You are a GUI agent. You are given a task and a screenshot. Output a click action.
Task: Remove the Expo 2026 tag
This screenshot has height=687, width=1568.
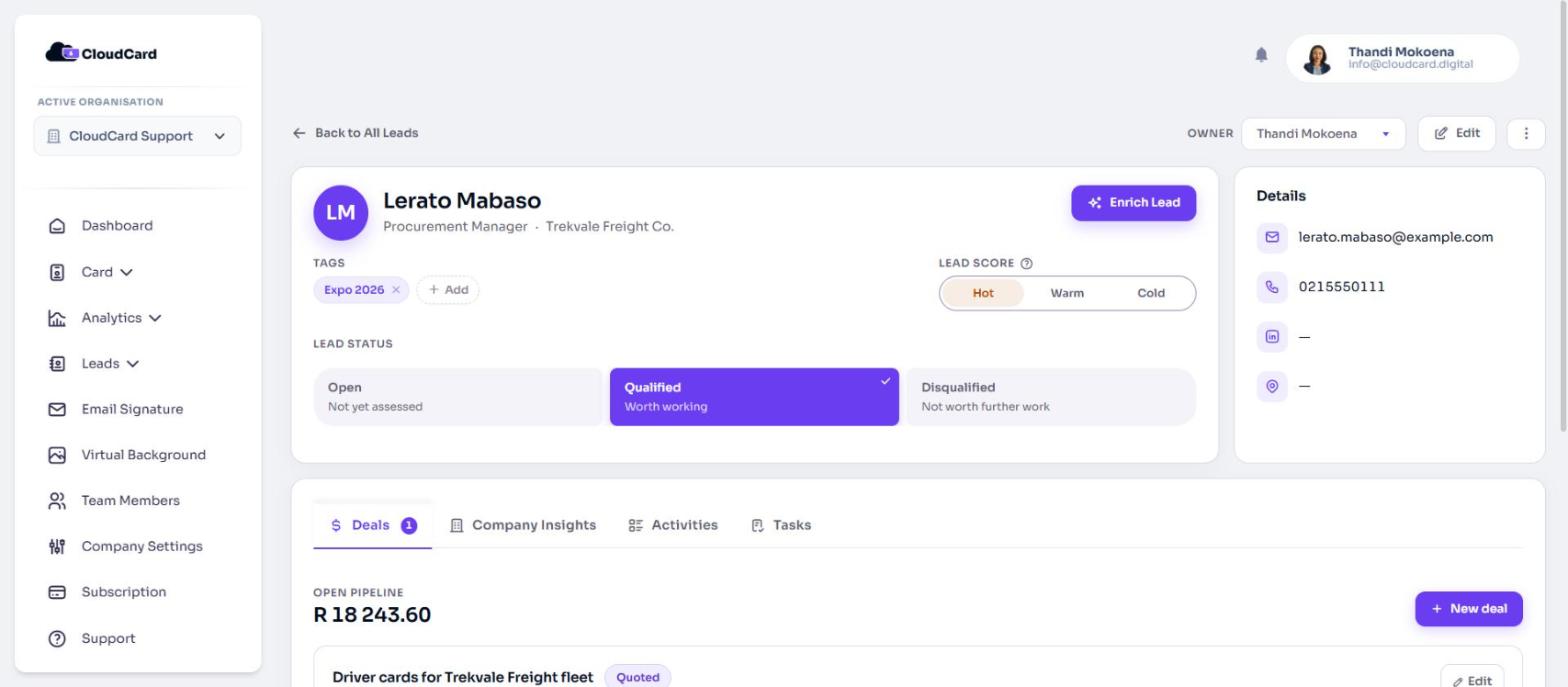pyautogui.click(x=396, y=290)
